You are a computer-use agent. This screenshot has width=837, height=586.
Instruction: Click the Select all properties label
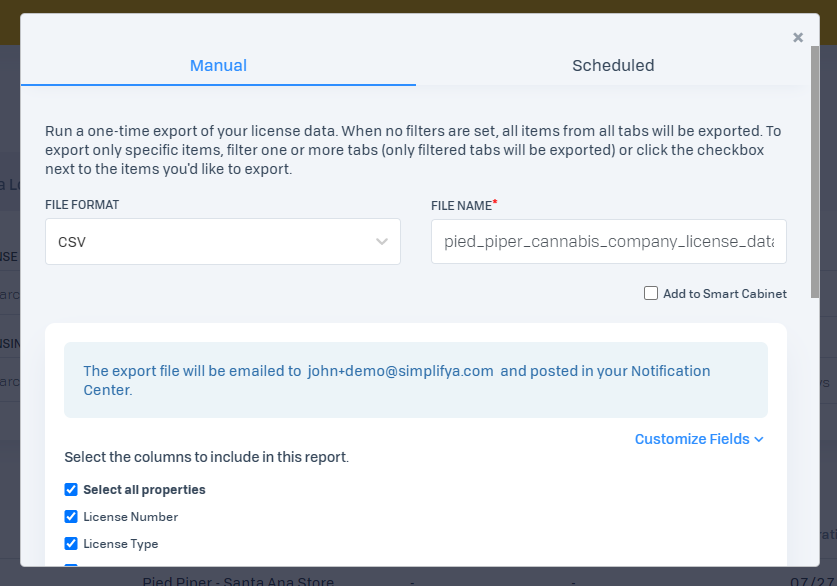click(x=144, y=490)
